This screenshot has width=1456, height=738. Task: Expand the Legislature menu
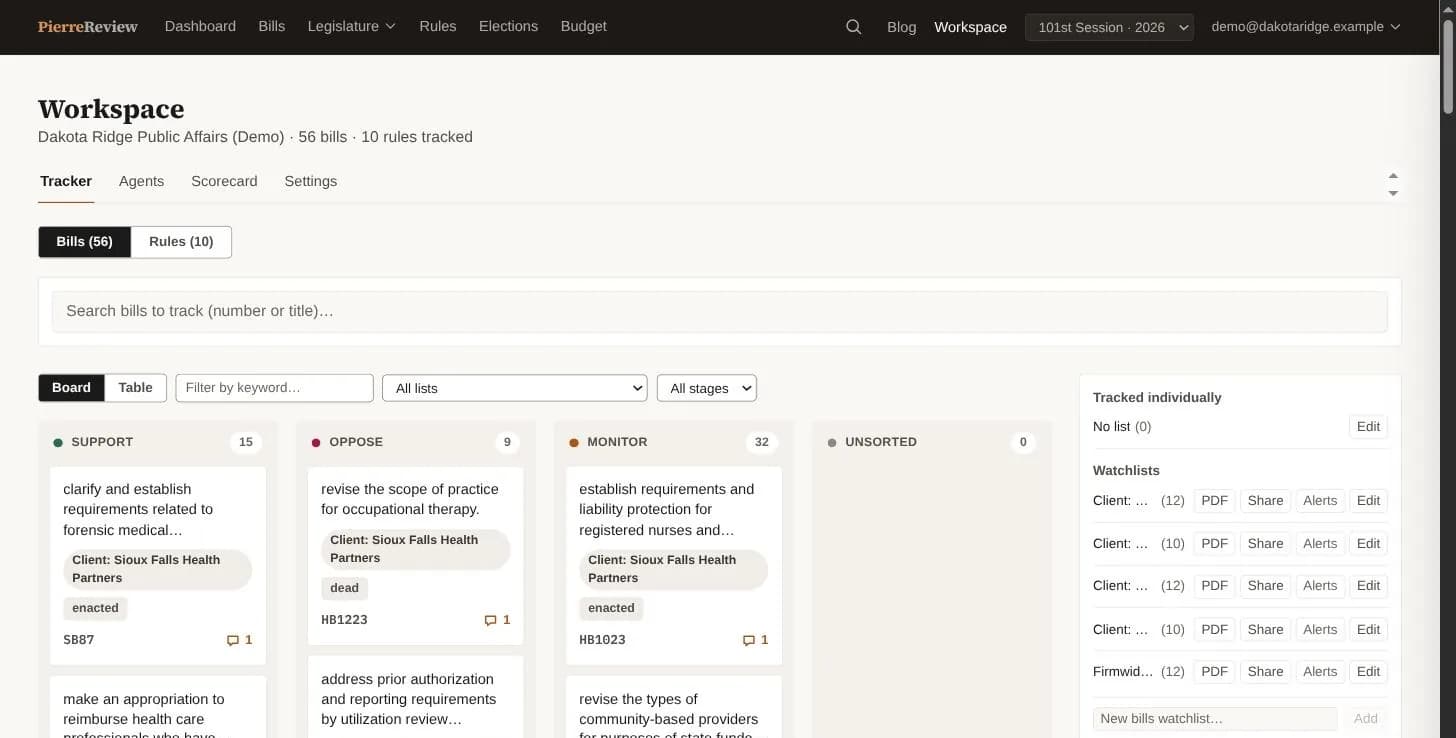[x=352, y=27]
